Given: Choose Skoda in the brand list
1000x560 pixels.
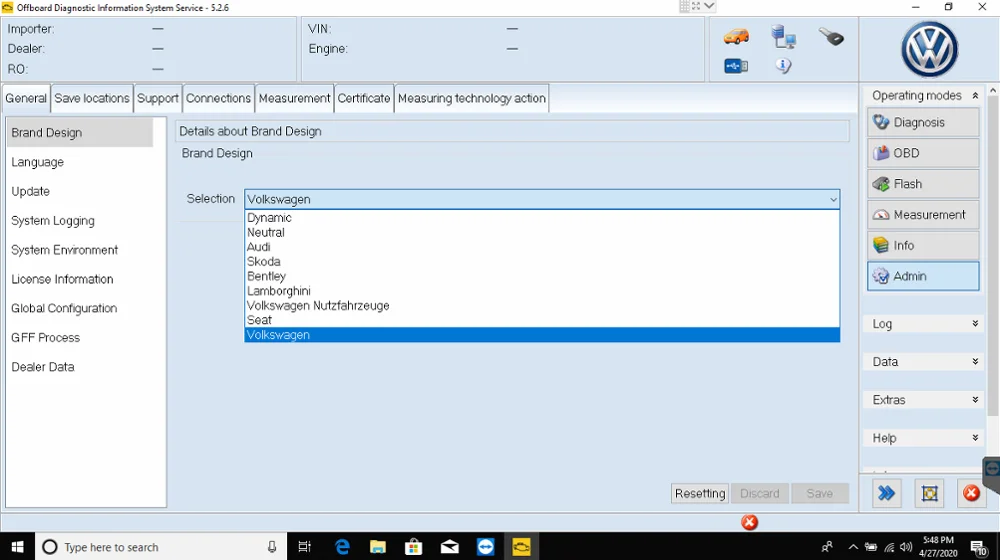Looking at the screenshot, I should [x=264, y=262].
